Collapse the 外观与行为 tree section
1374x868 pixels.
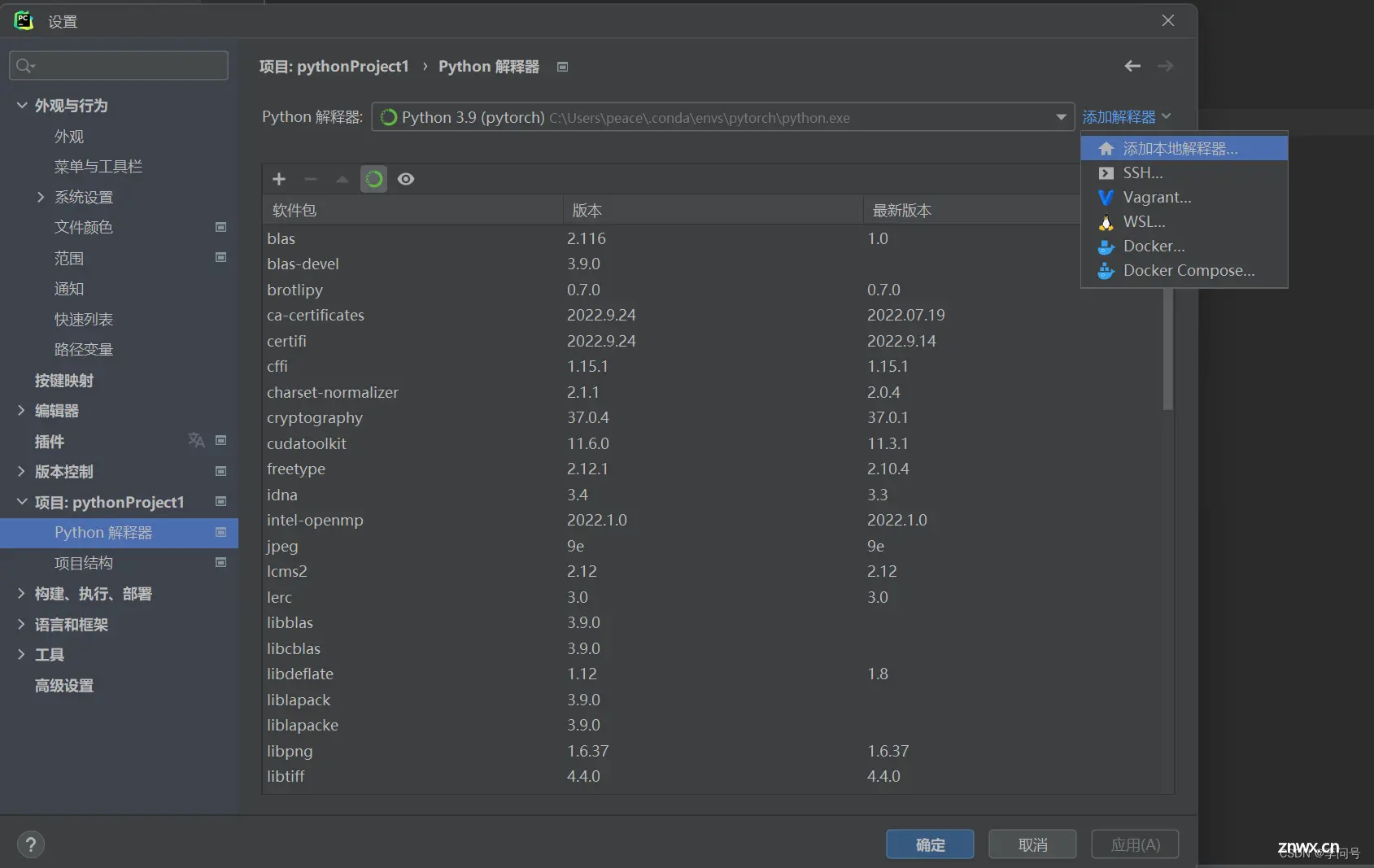(22, 105)
